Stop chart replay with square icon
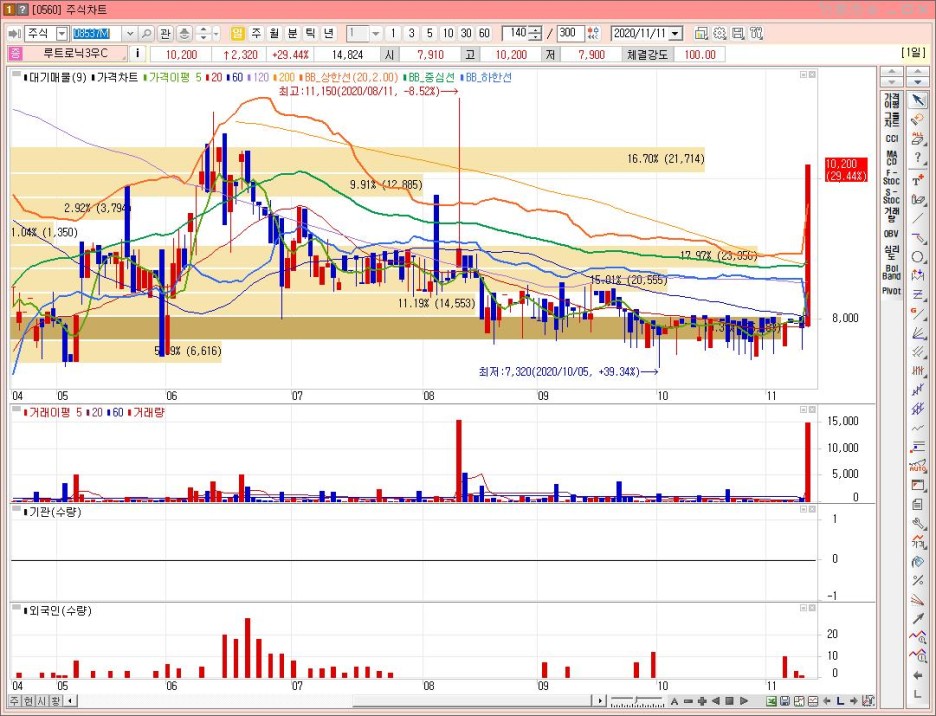The image size is (936, 716). pyautogui.click(x=729, y=701)
